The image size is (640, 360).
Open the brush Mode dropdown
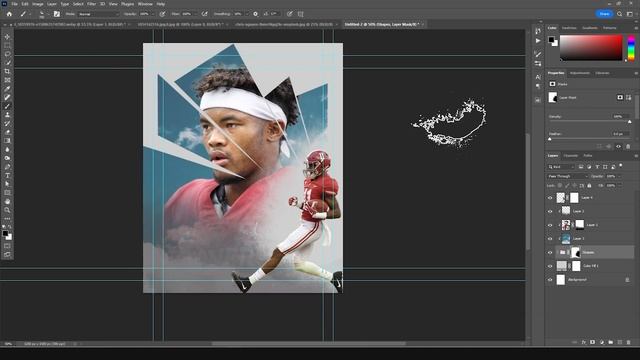pyautogui.click(x=98, y=14)
